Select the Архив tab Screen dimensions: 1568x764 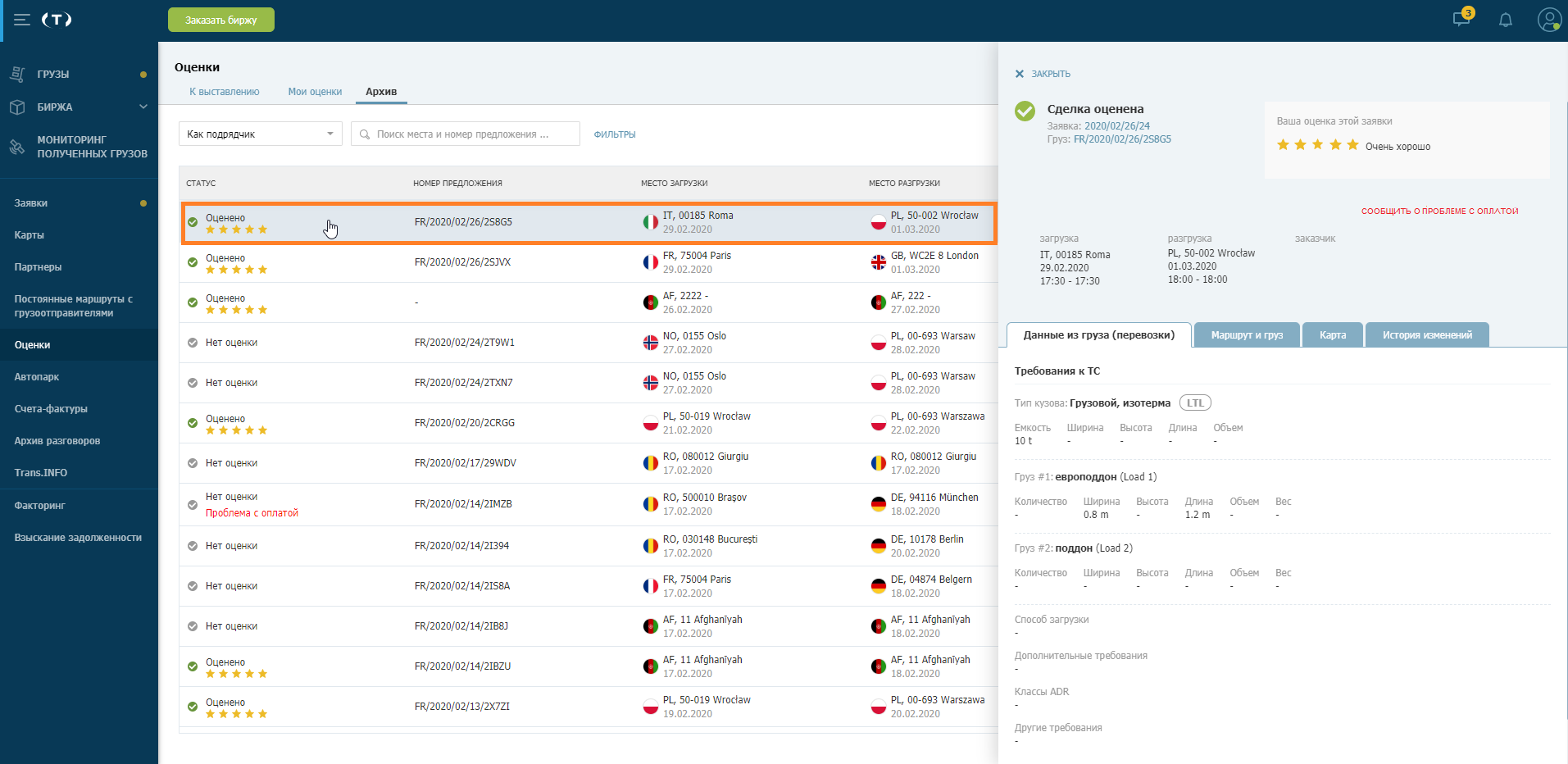point(381,92)
